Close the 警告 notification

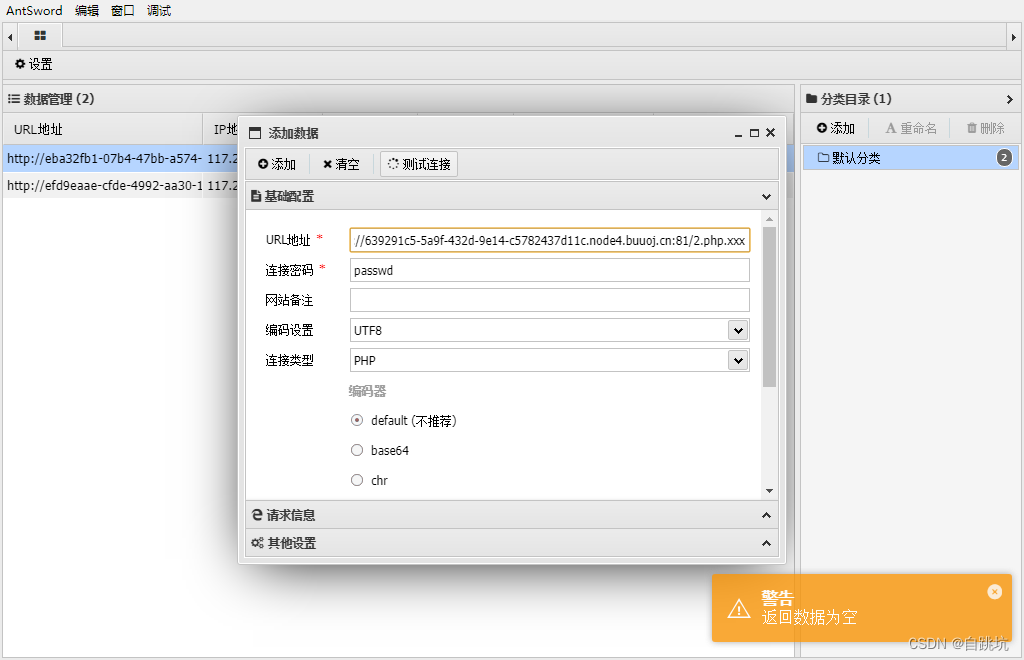point(995,591)
